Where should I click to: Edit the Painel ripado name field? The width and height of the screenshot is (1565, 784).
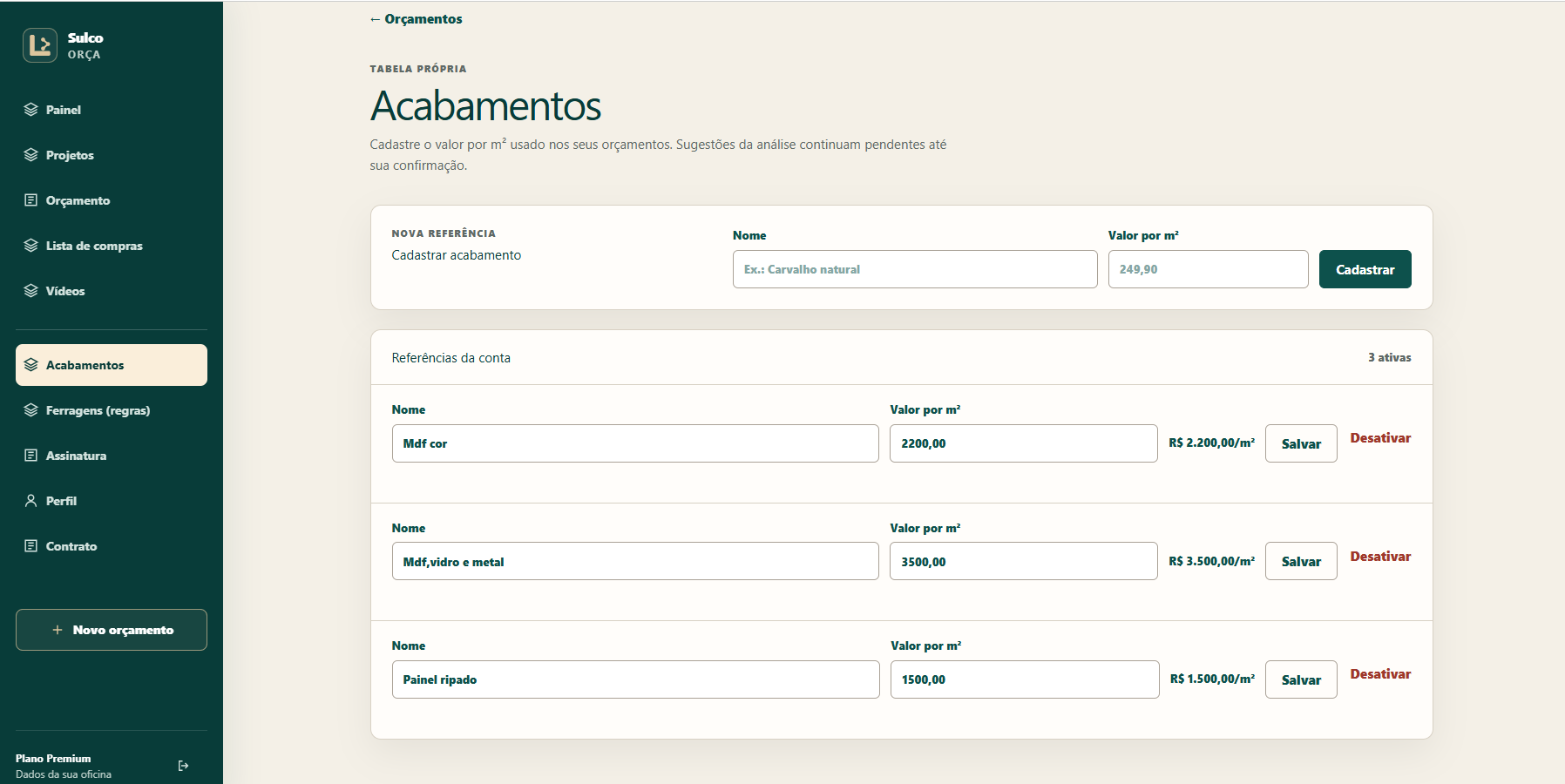635,679
